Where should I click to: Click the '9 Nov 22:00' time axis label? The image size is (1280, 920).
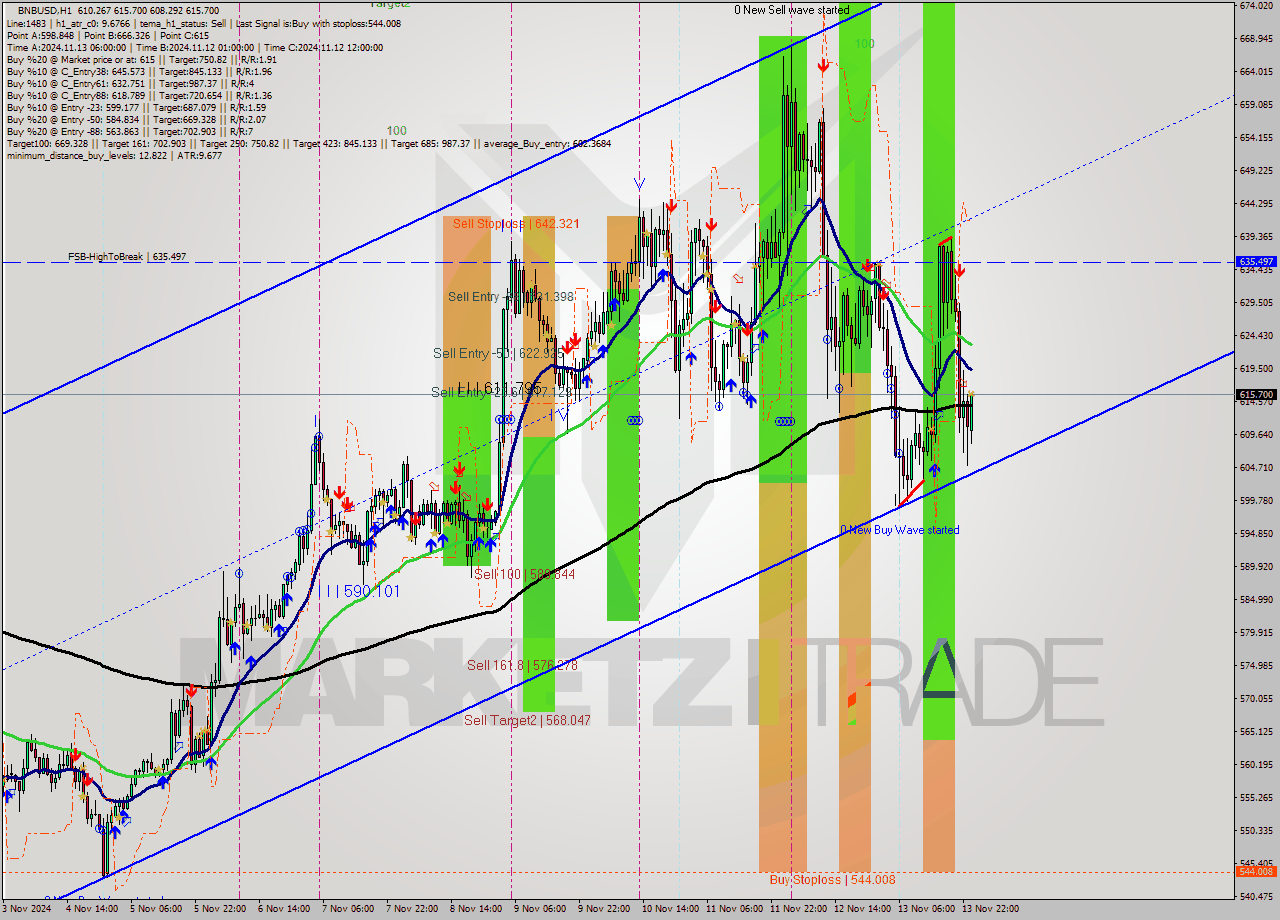click(x=606, y=909)
